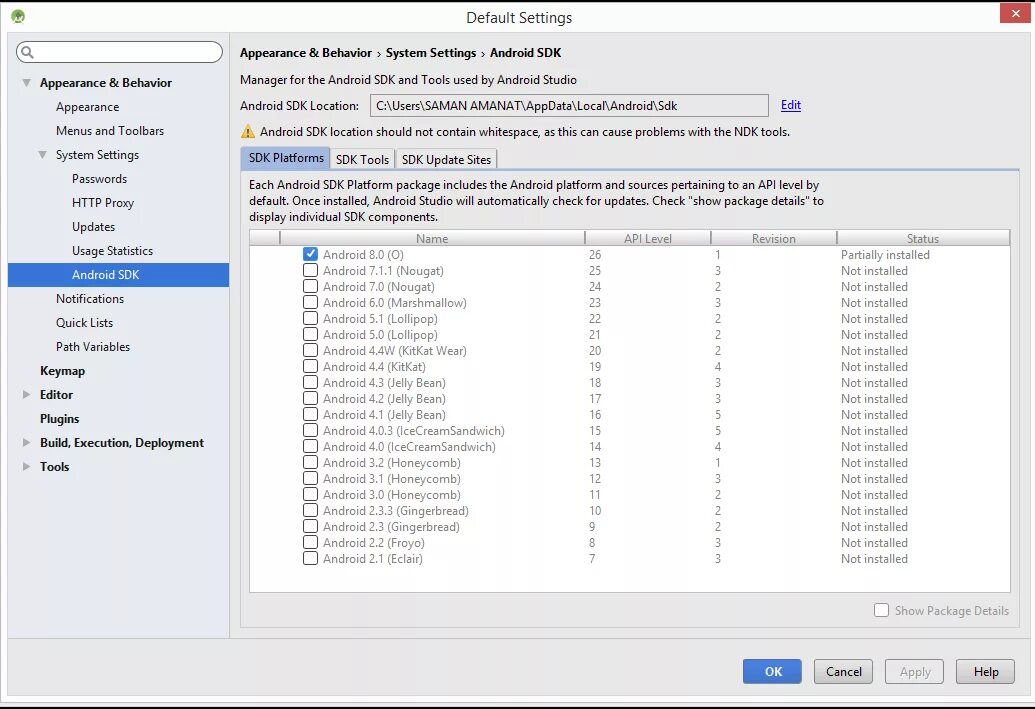Click the Help button

coord(985,671)
